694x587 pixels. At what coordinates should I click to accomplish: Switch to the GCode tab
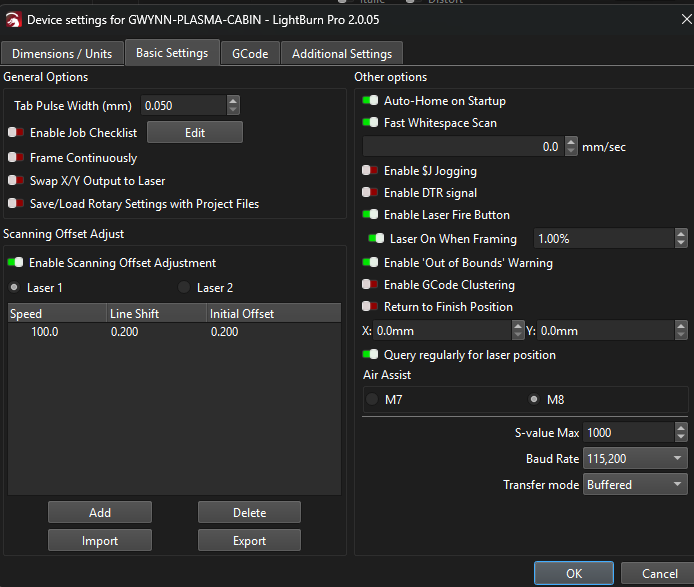point(249,53)
